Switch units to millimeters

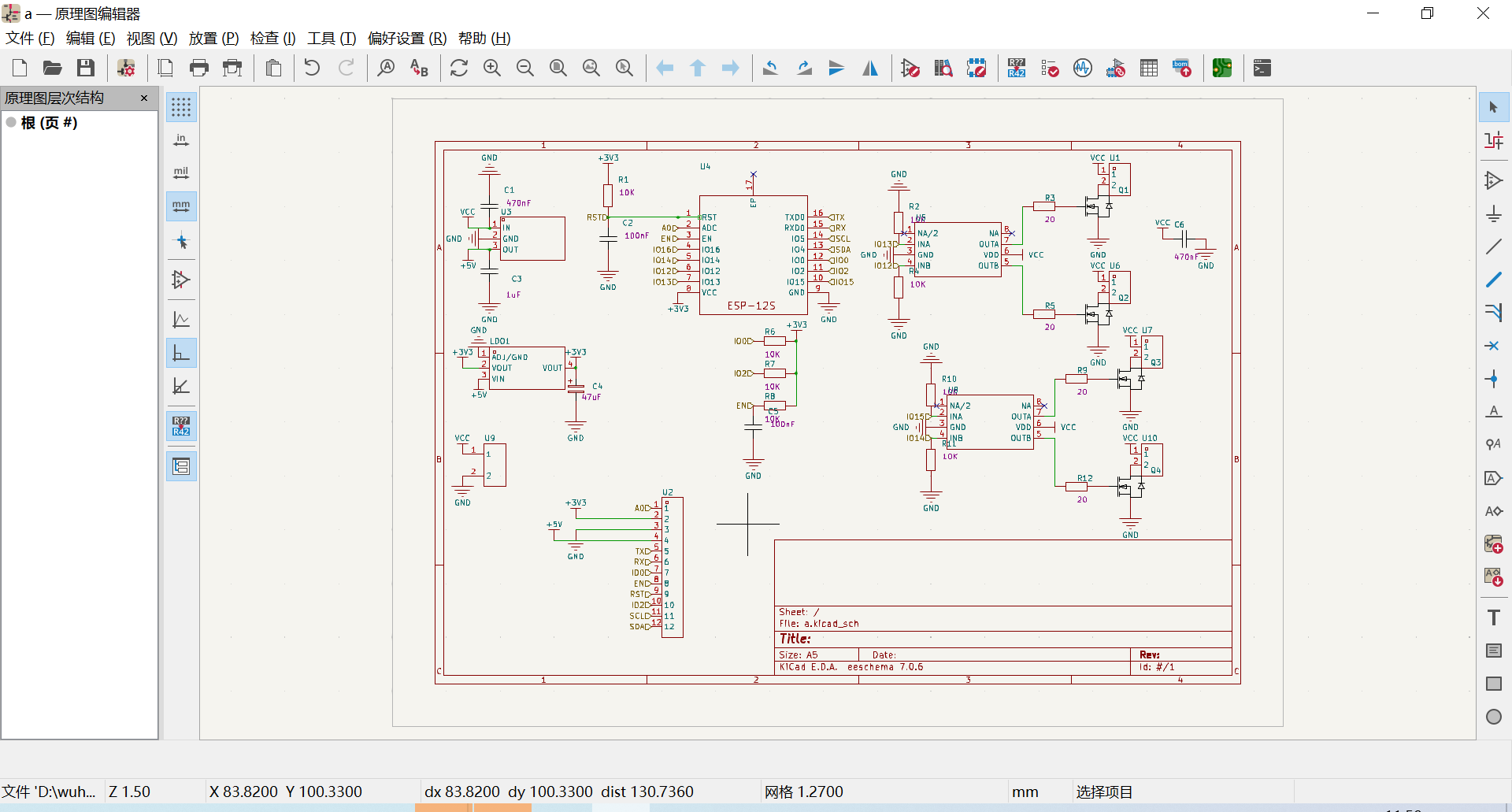[x=181, y=206]
